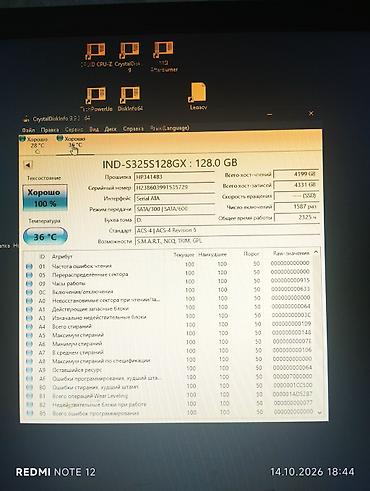Click the status circle icon for row 09
The height and width of the screenshot is (491, 370).
pos(29,283)
